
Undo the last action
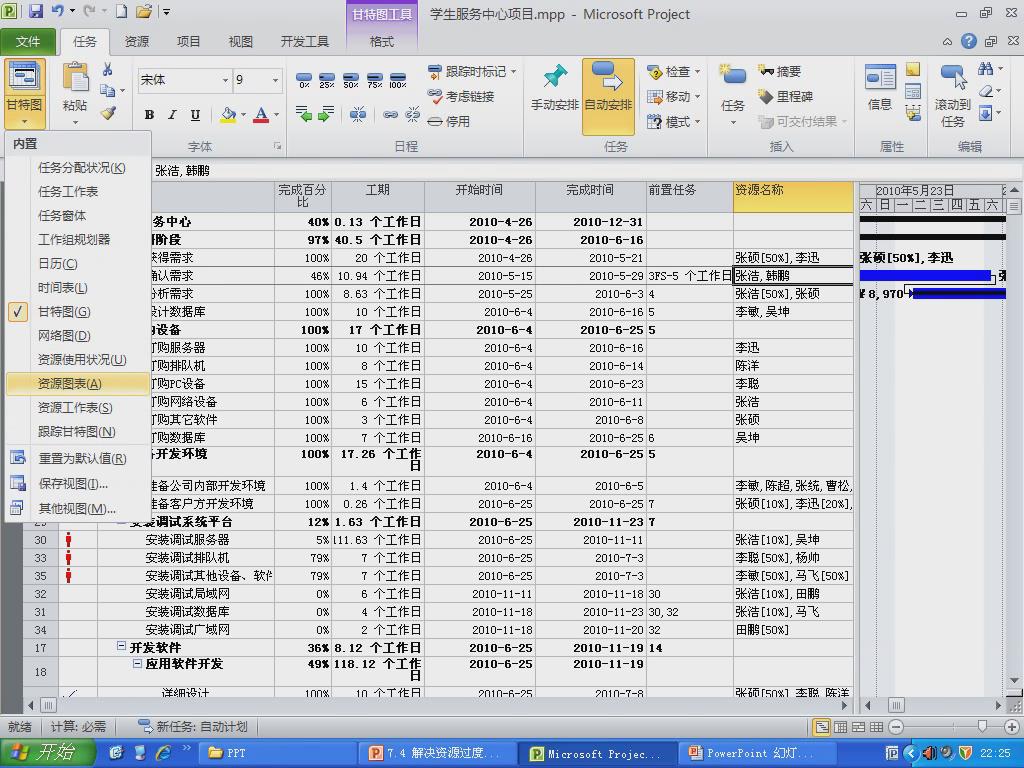[x=57, y=11]
